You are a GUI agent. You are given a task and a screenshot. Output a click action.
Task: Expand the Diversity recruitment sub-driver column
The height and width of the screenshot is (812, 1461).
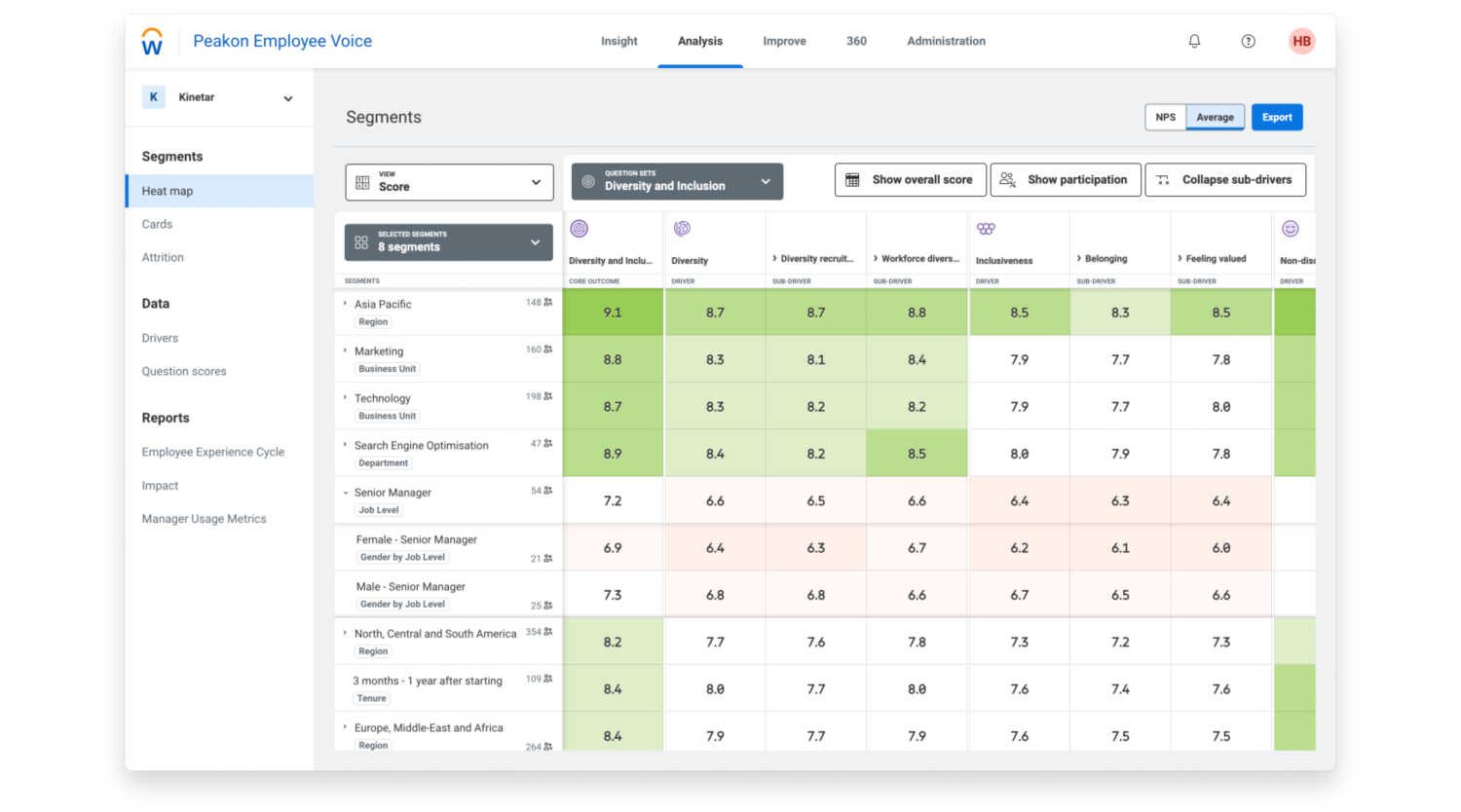click(x=774, y=259)
